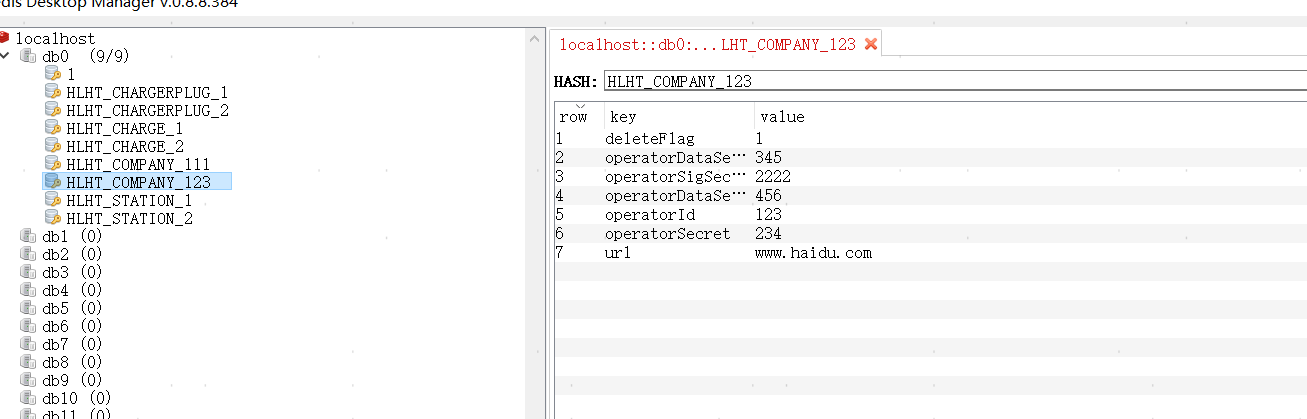Click the db4 database icon
Viewport: 1307px width, 419px height.
28,290
